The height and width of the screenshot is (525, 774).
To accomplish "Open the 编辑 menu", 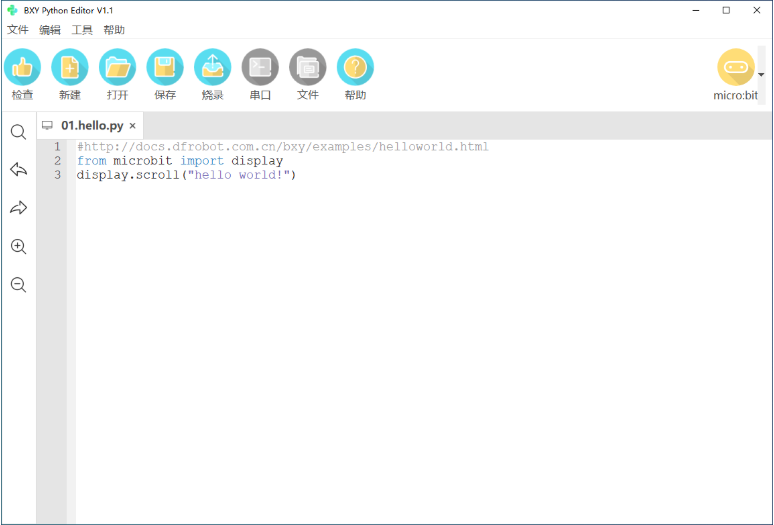I will [50, 30].
